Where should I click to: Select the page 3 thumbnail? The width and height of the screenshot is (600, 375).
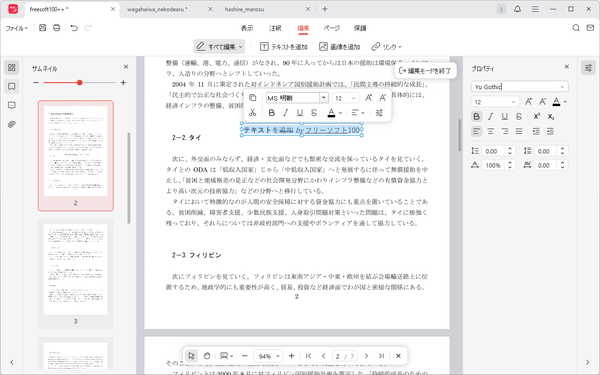coord(75,274)
